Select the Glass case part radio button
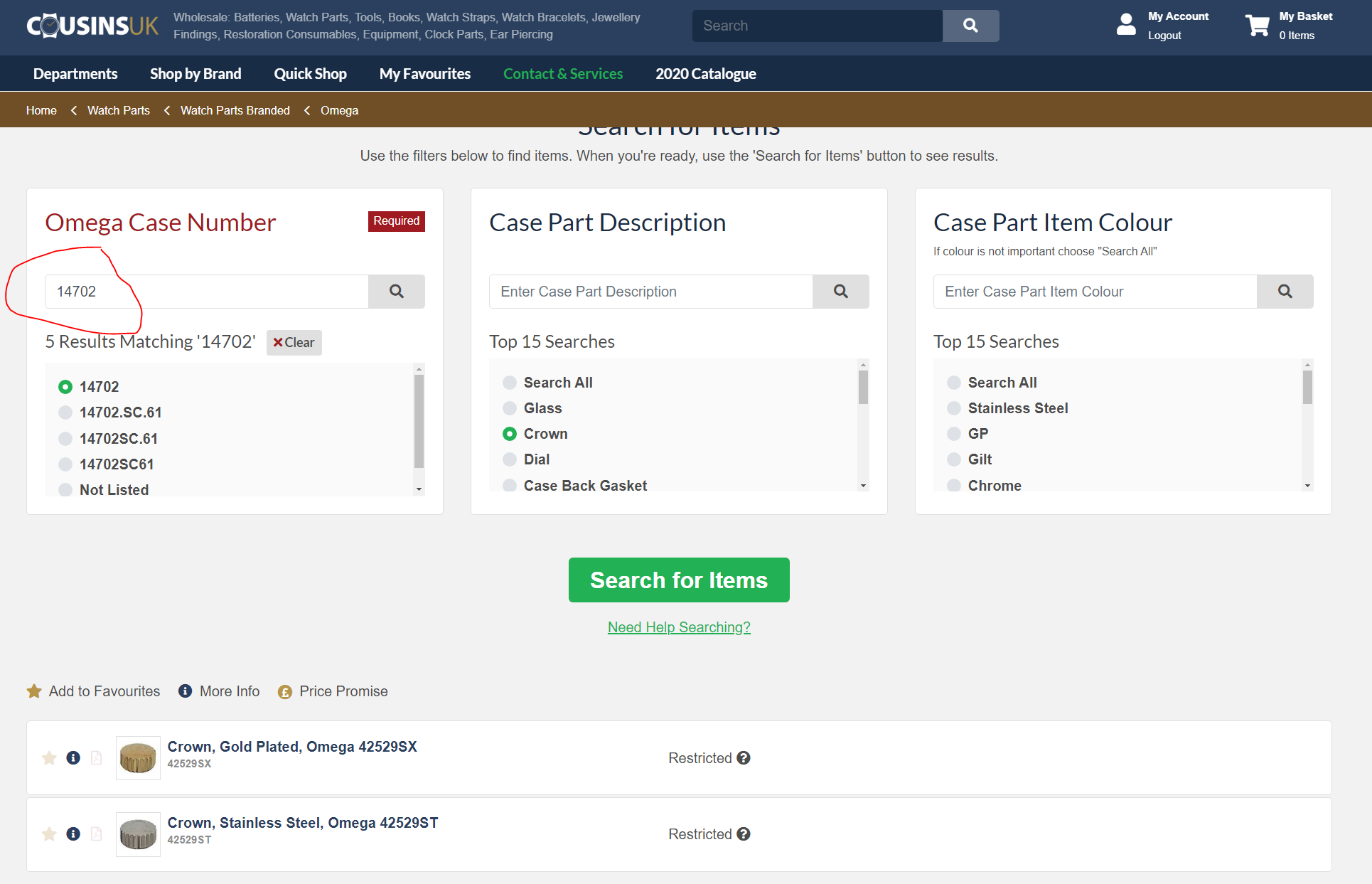1372x884 pixels. pos(510,408)
